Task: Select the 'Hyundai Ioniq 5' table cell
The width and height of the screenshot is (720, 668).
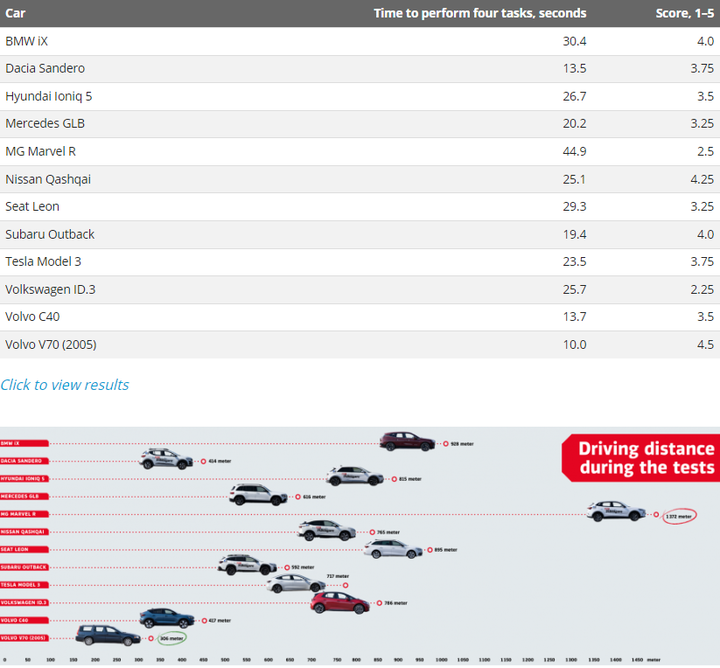Action: click(x=49, y=96)
